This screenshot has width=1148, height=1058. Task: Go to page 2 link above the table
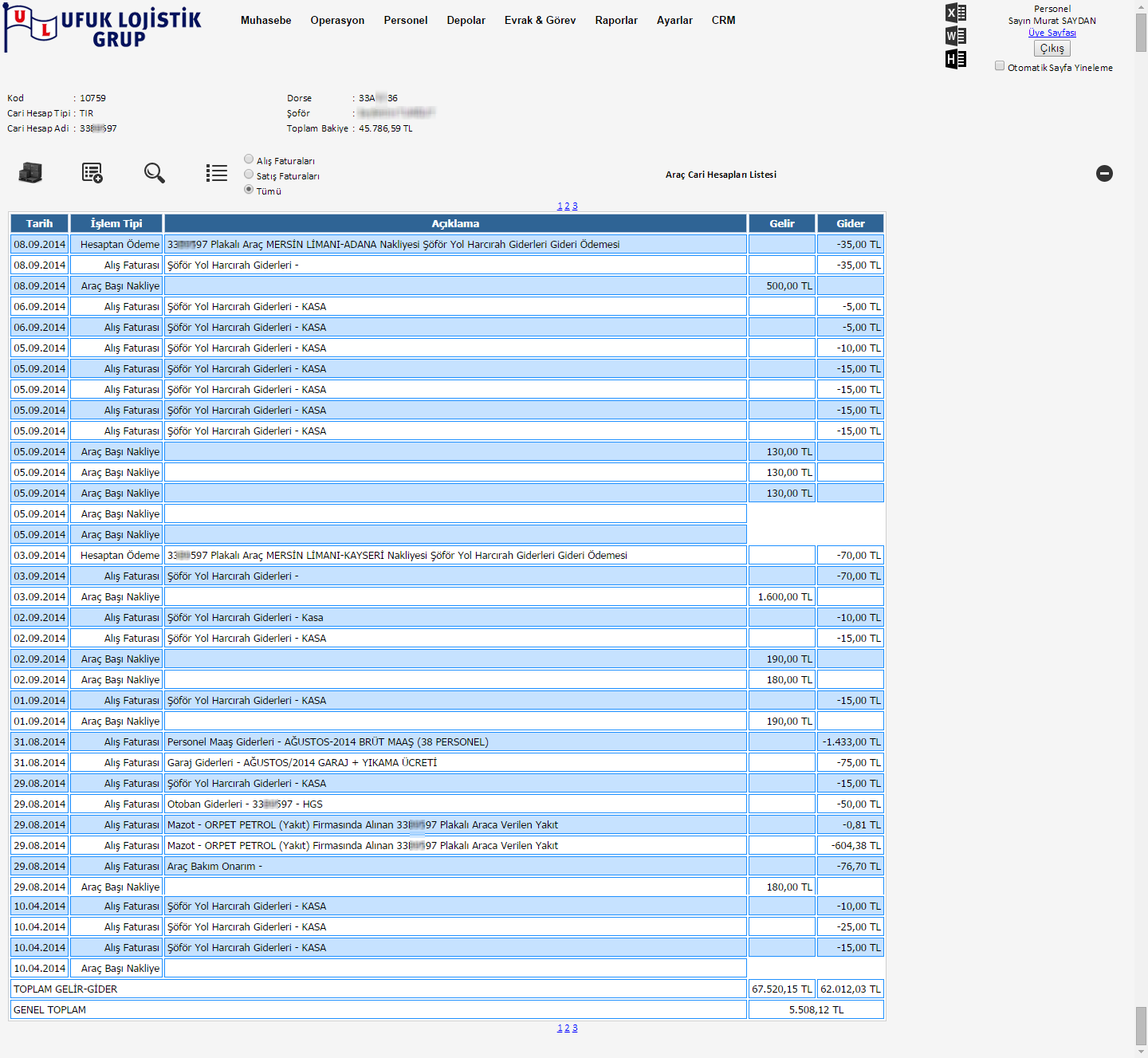tap(567, 206)
